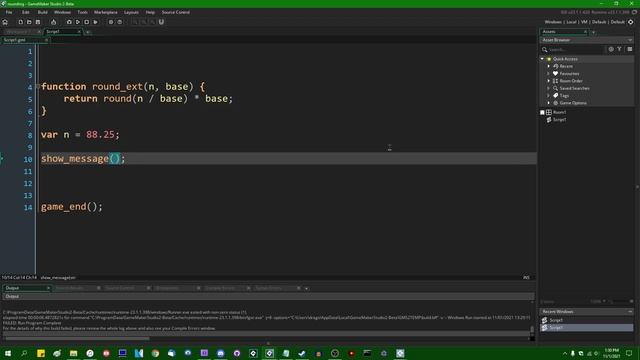
Task: Toggle code fold marker on line 4
Action: pos(38,86)
